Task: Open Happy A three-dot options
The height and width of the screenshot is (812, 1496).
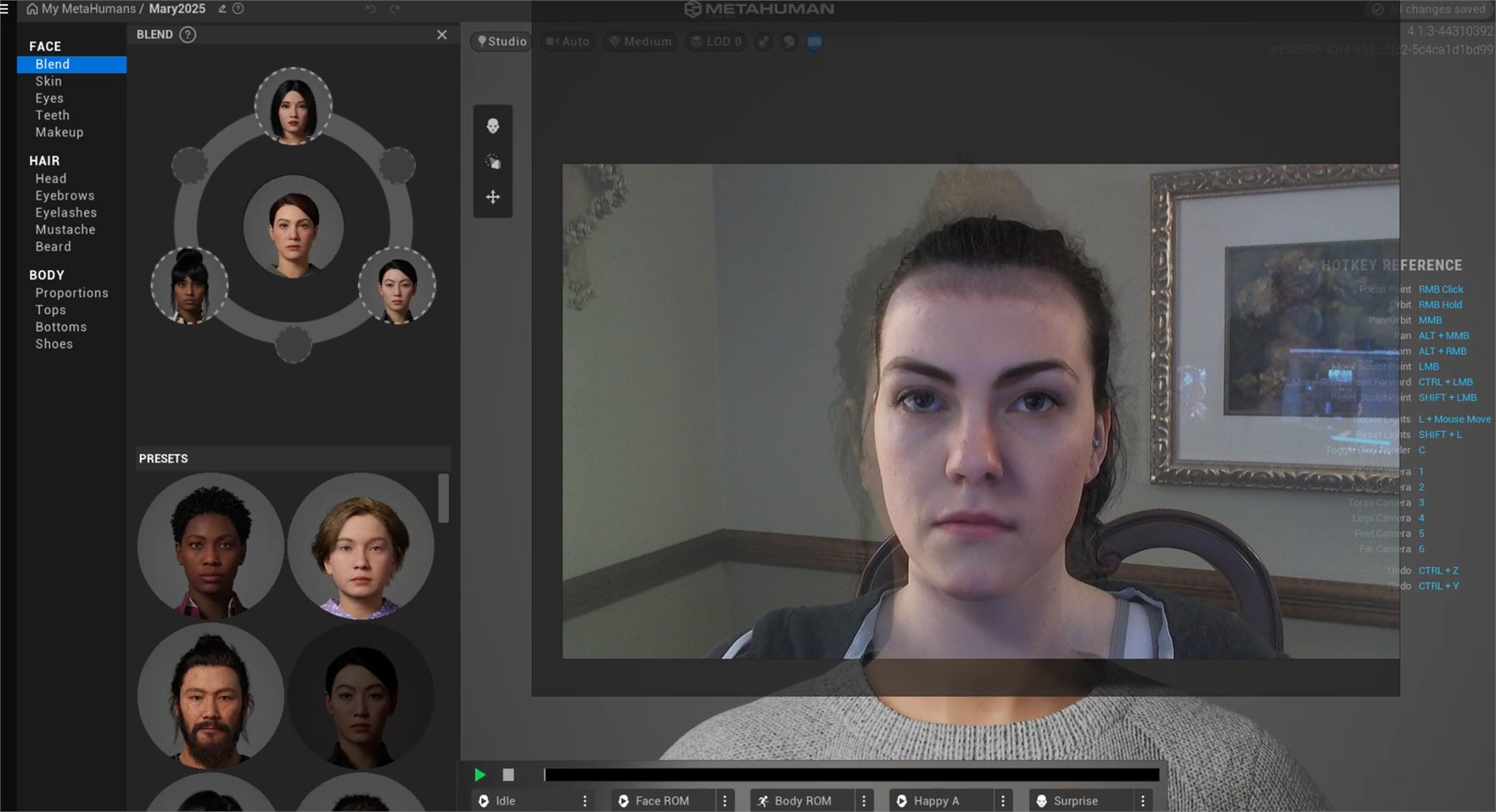Action: [x=1003, y=801]
